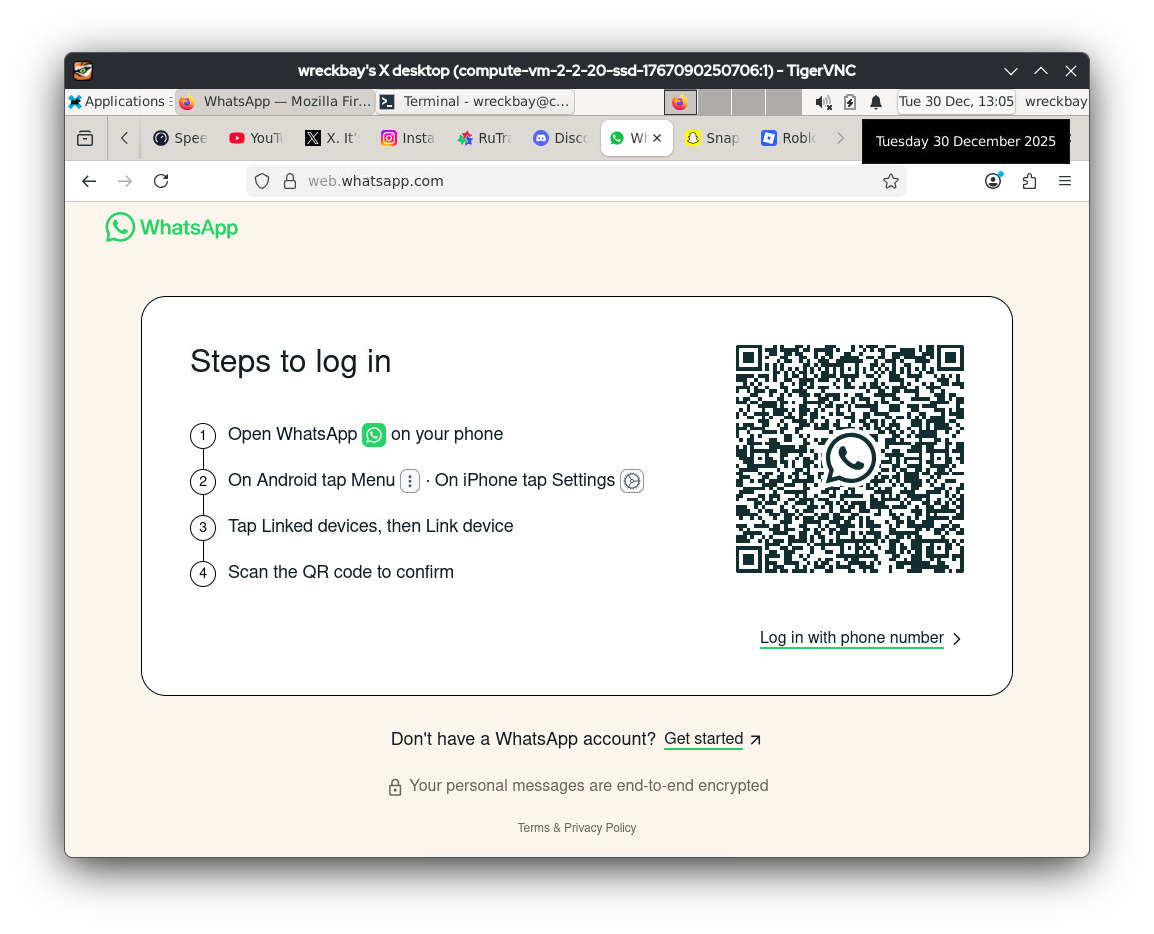Switch to the Snapchat tab

712,138
